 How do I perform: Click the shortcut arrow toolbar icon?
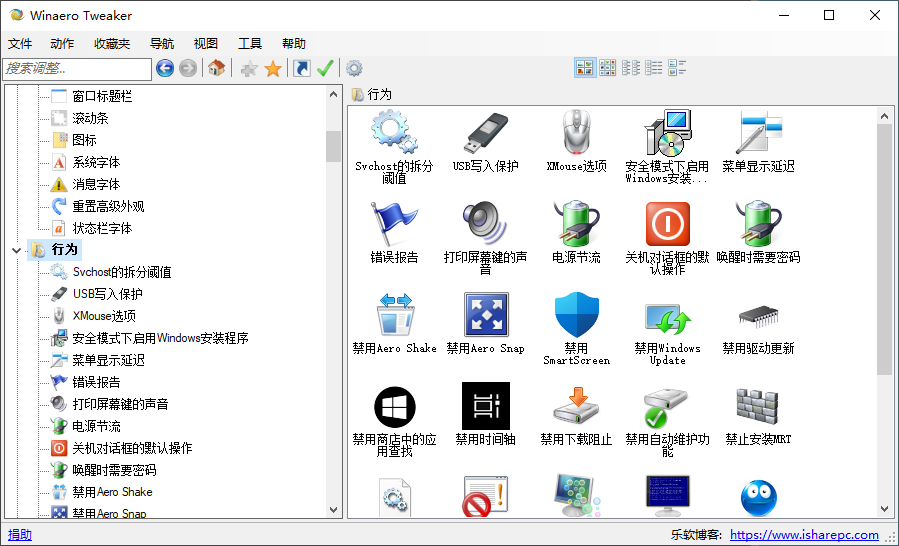tap(302, 68)
